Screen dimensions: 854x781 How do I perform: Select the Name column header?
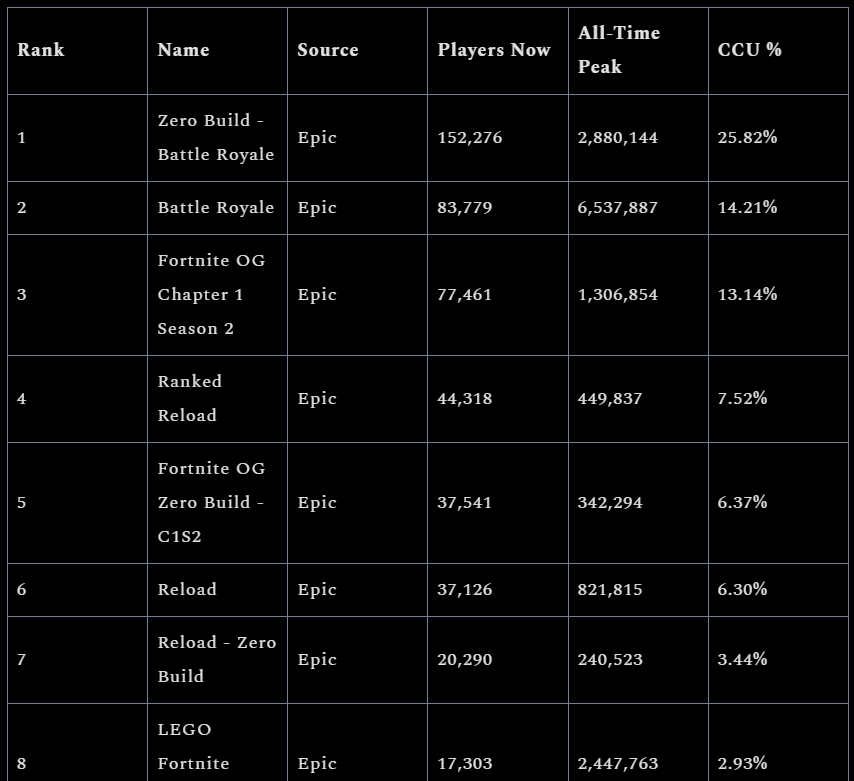click(x=184, y=50)
